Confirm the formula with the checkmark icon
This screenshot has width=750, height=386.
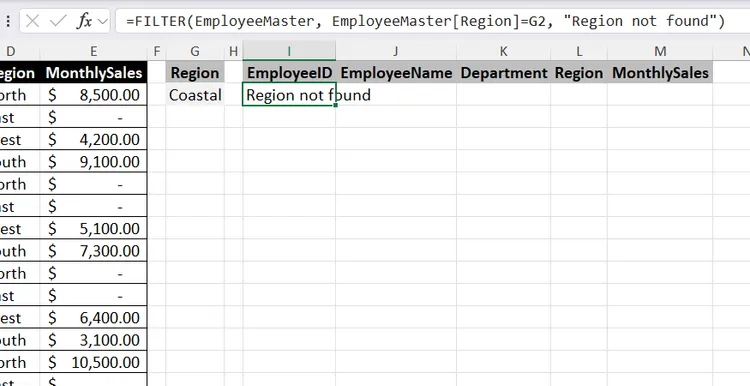pyautogui.click(x=58, y=22)
